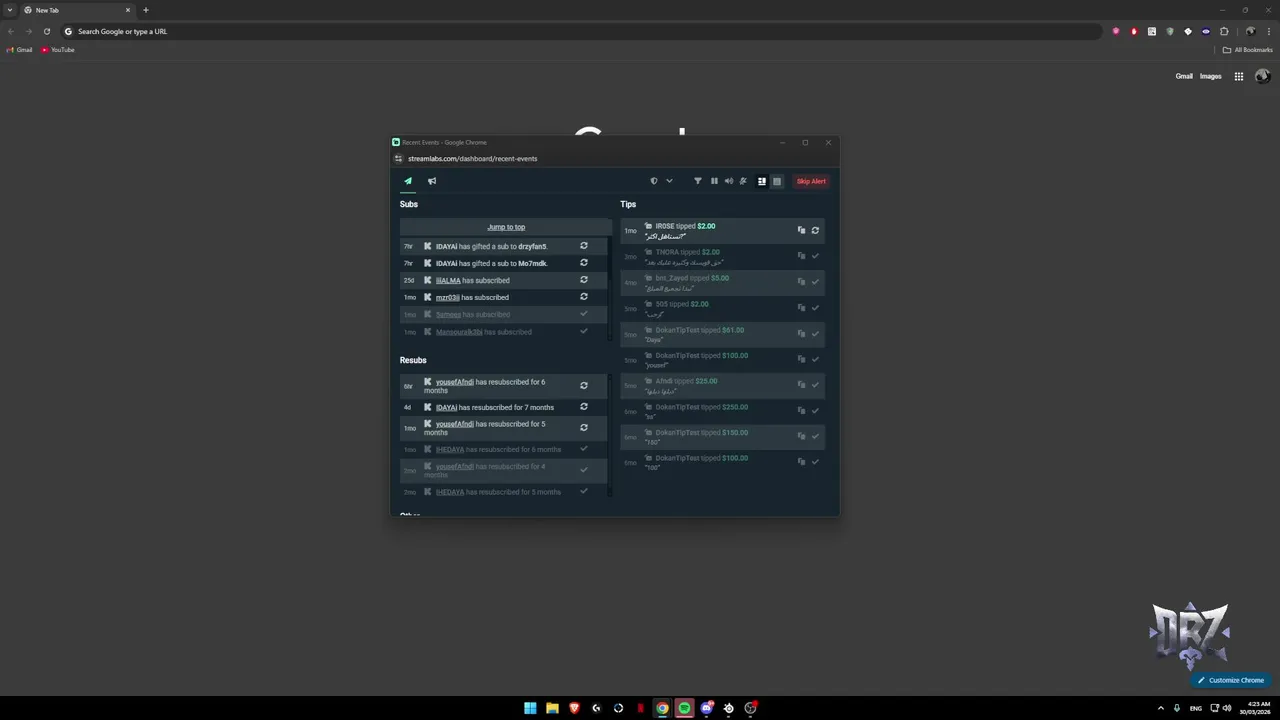View site info icon in Streamlabs popup

[398, 158]
